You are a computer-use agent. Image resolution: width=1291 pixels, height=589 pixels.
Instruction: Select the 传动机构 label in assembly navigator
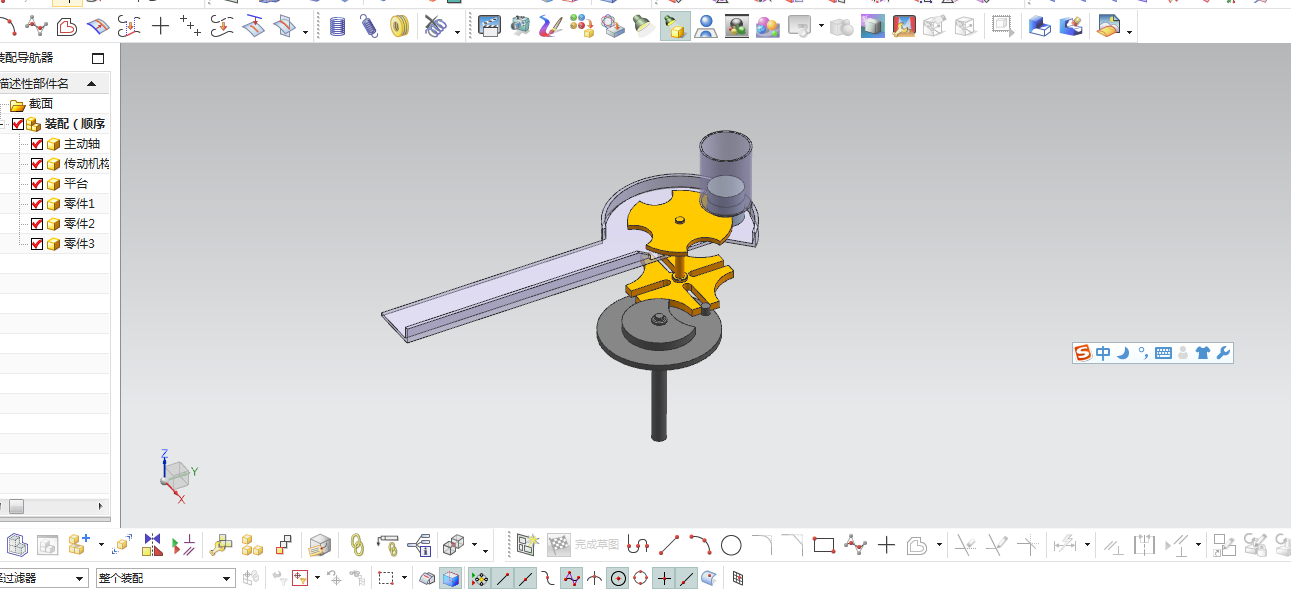[86, 164]
